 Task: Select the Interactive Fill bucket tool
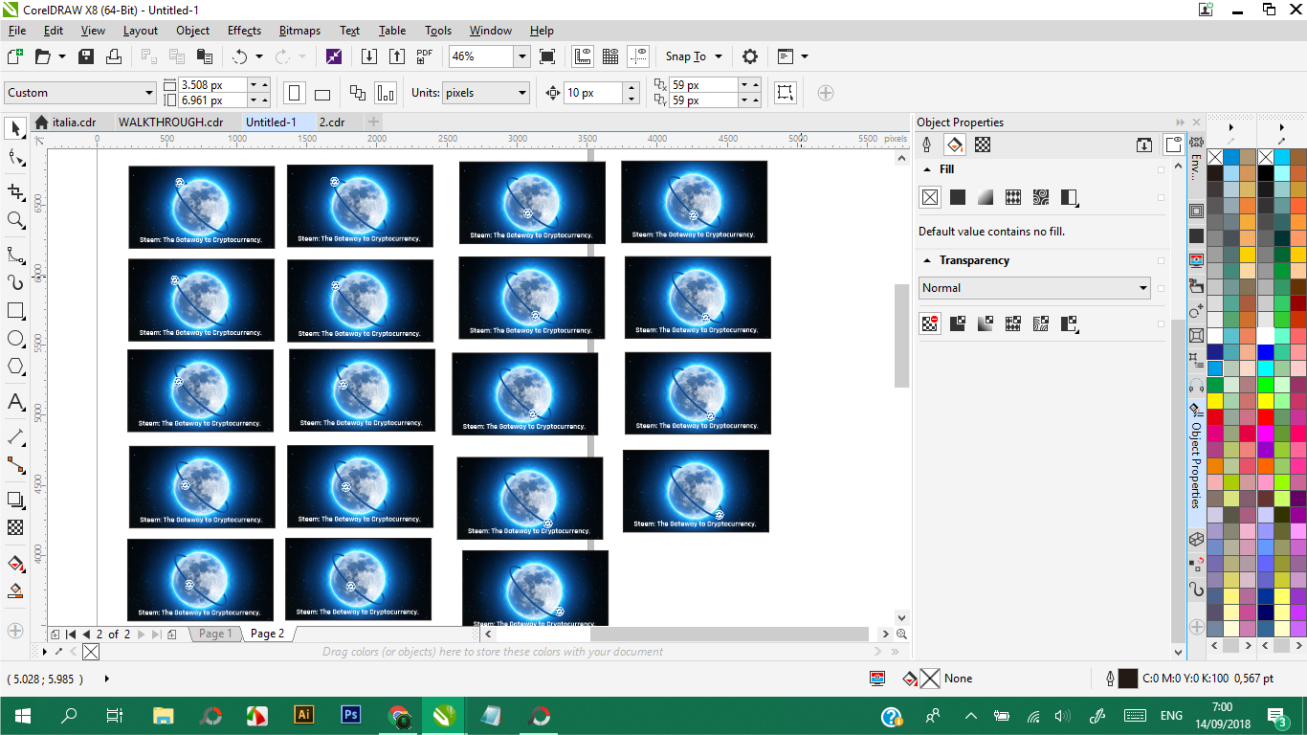click(15, 563)
